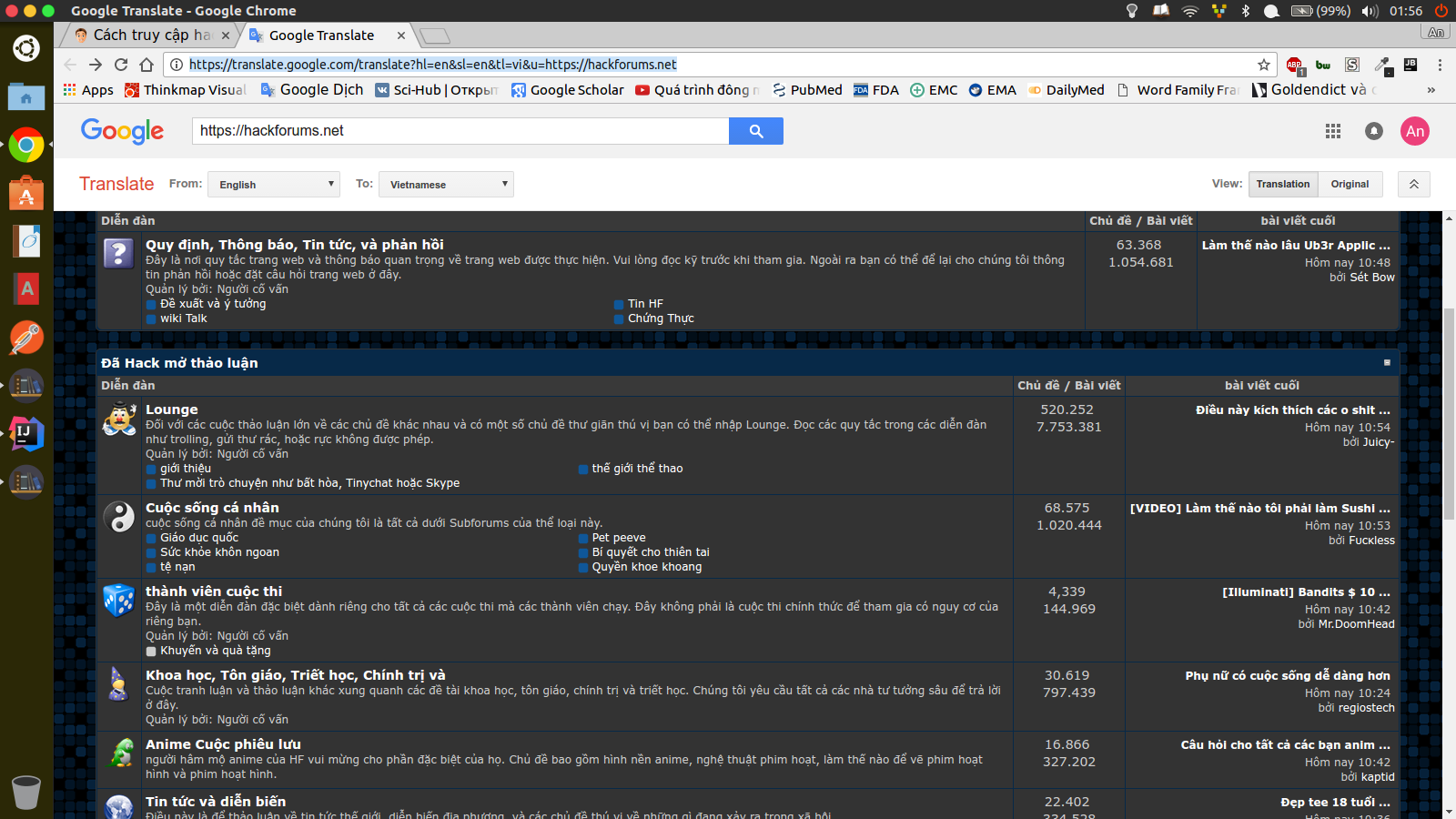Open Ubuntu Software Center in launcher

(x=26, y=194)
